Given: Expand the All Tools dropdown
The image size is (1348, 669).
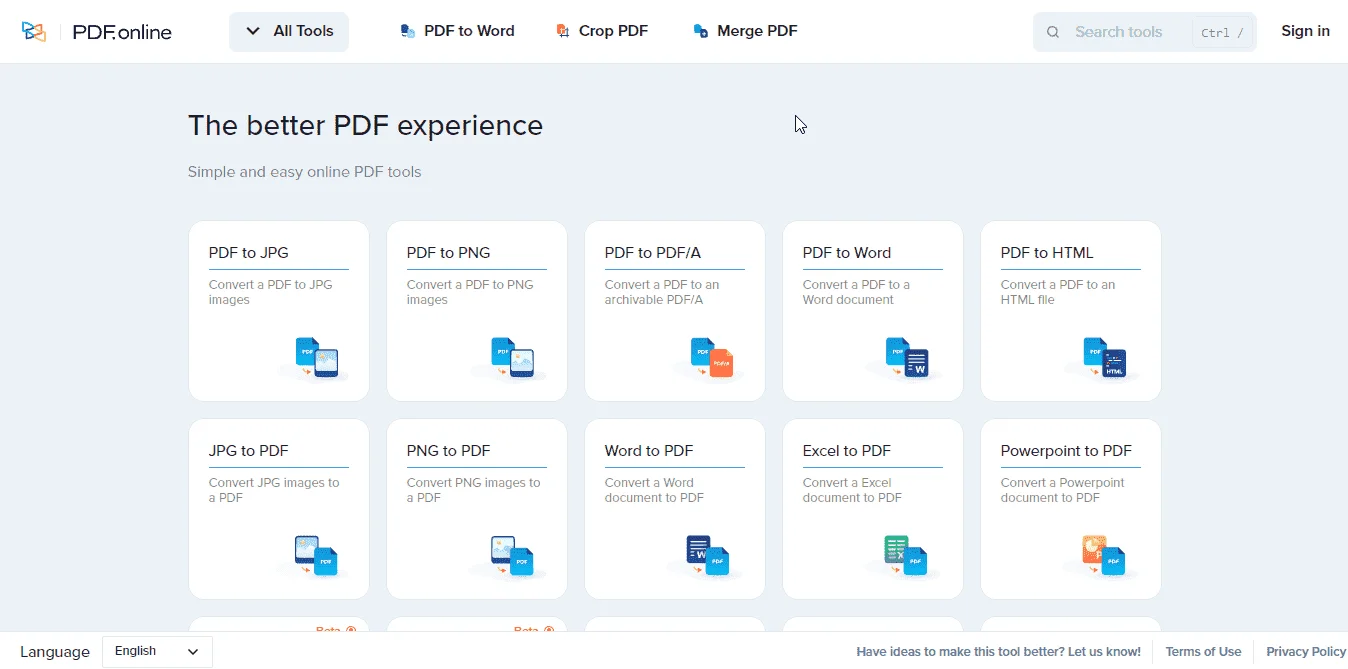Looking at the screenshot, I should (x=289, y=32).
